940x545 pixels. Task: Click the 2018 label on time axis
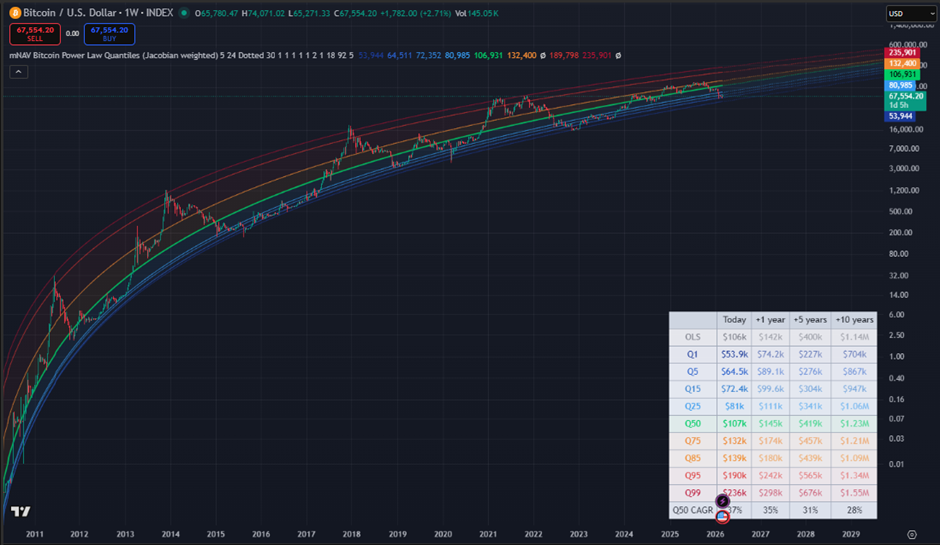click(x=351, y=535)
